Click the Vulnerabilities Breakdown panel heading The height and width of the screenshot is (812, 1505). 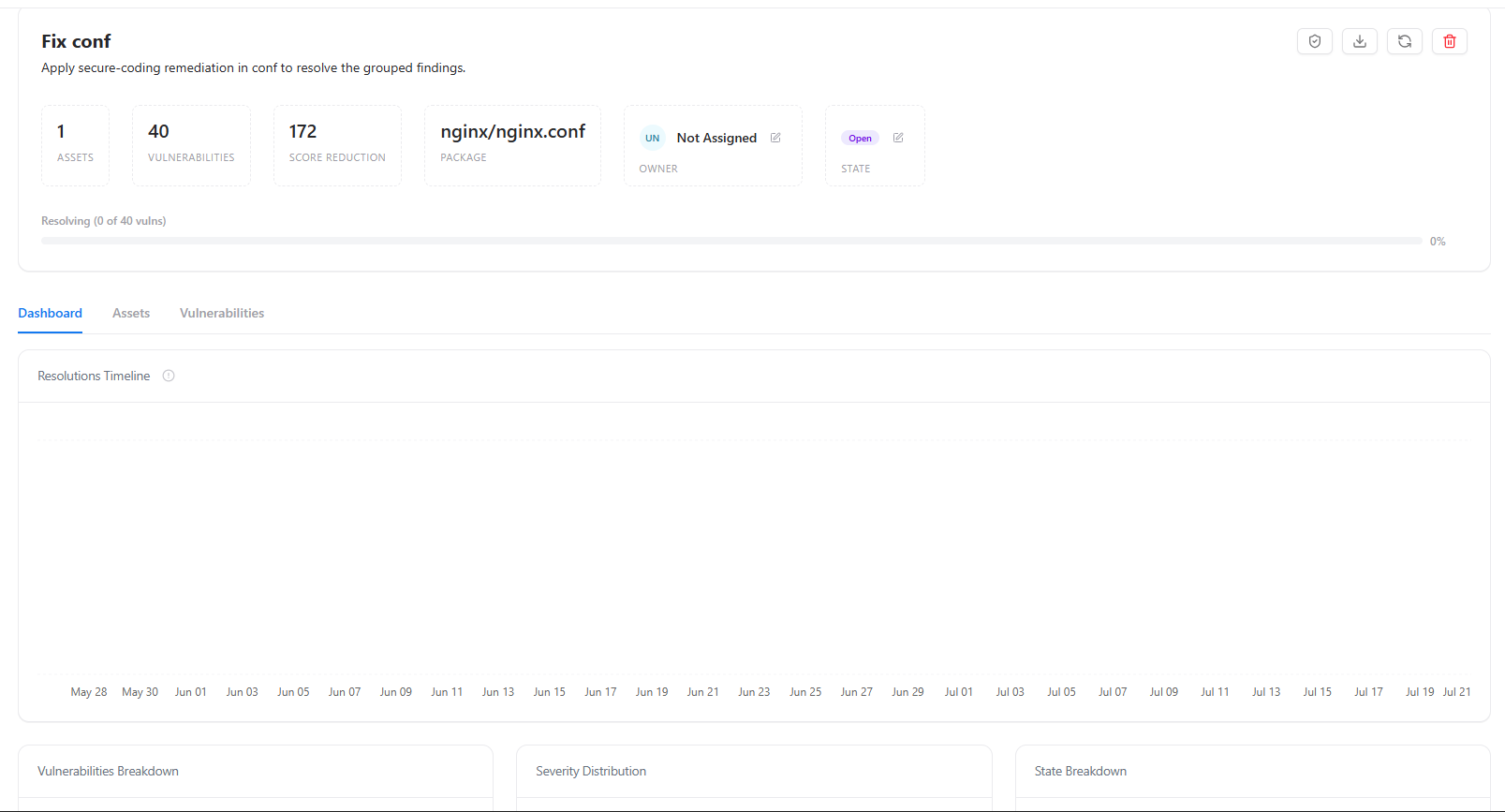coord(108,771)
